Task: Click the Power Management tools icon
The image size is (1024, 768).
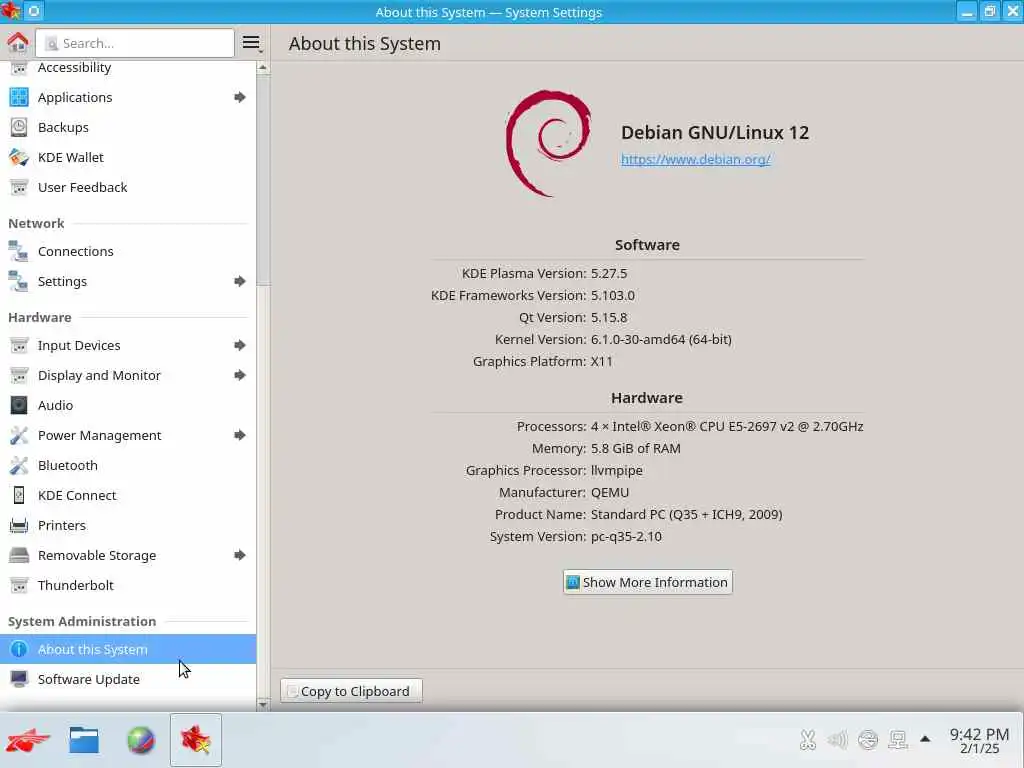Action: [19, 436]
